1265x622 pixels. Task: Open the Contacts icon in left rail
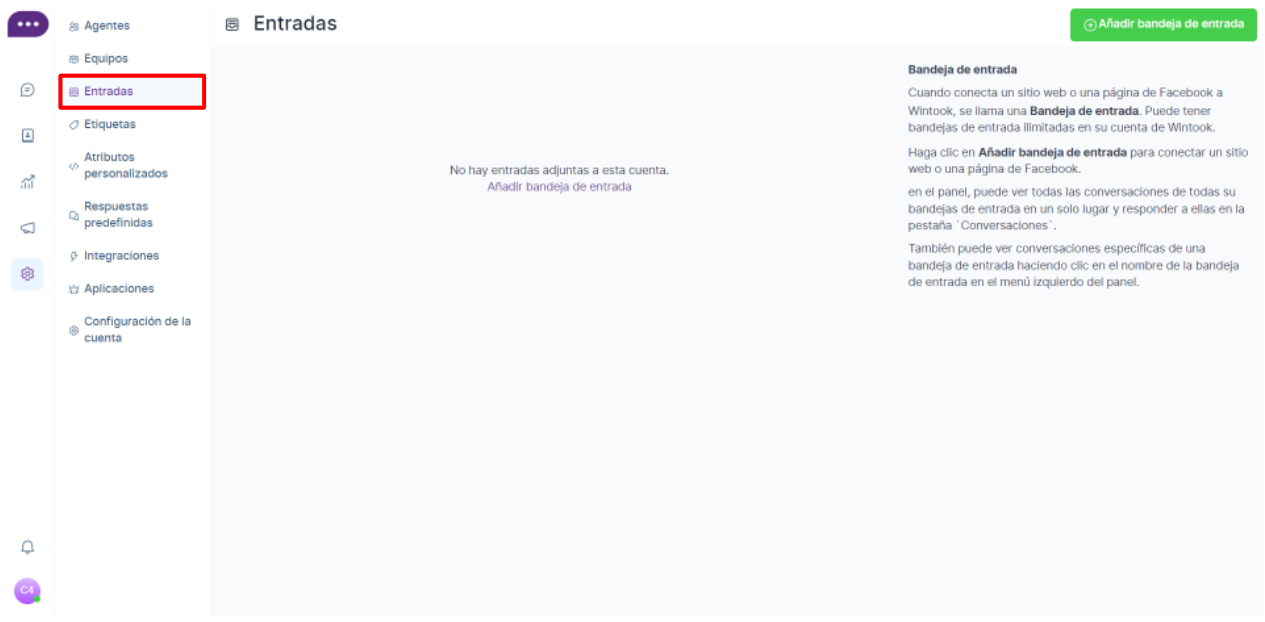[x=27, y=136]
